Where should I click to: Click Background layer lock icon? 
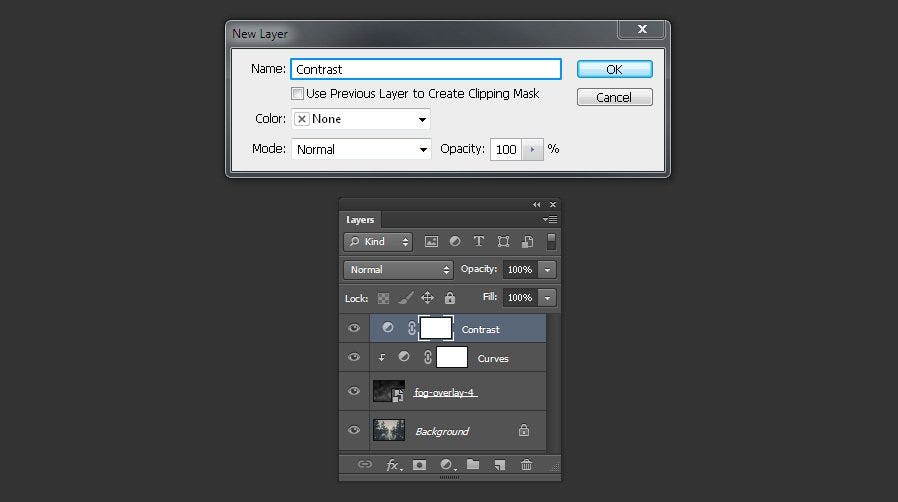(x=523, y=430)
